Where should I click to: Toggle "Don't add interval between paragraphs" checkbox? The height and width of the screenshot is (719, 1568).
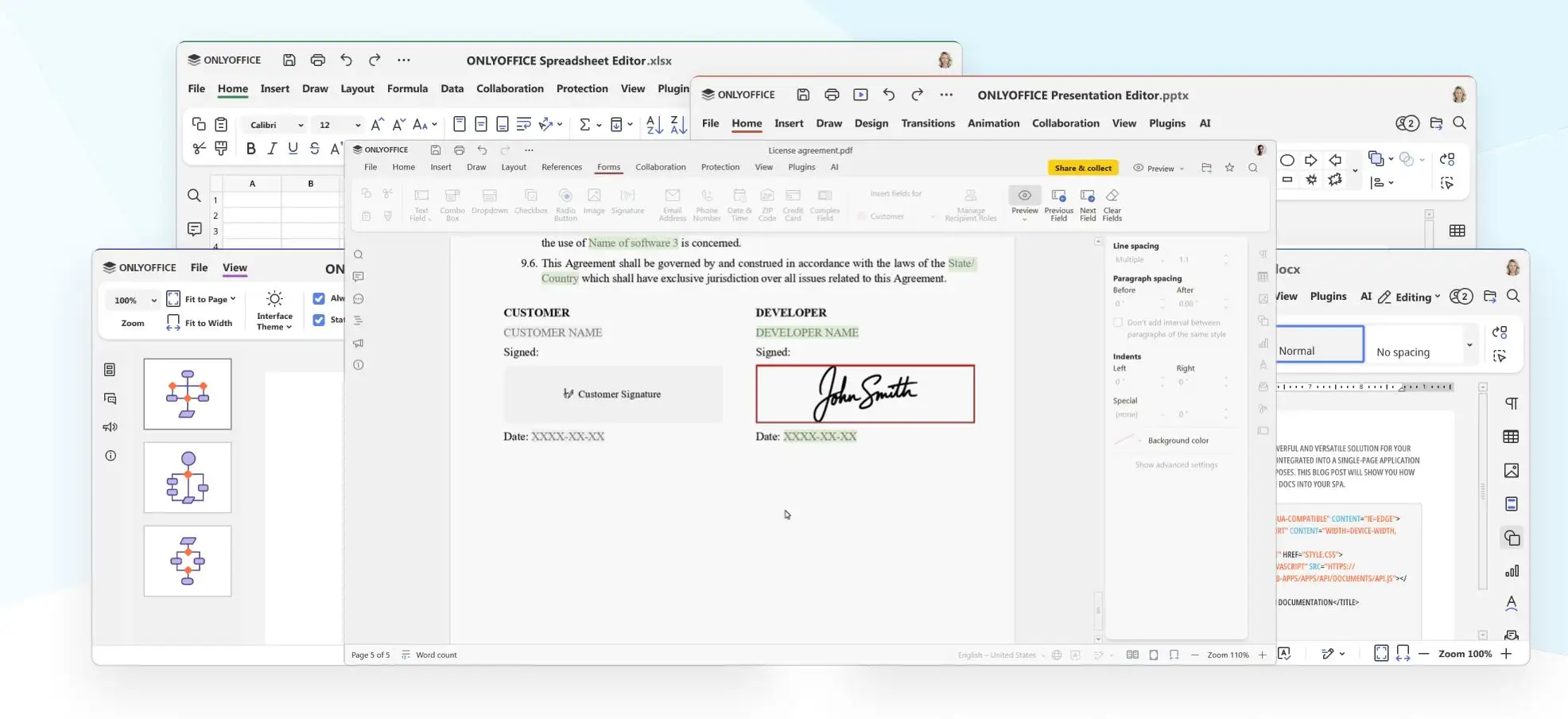click(x=1118, y=323)
